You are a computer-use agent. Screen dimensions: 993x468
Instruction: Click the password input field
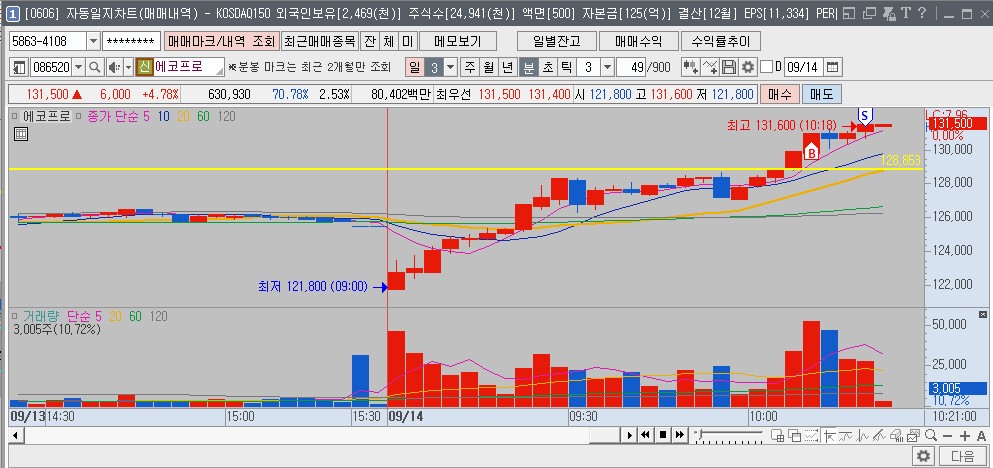click(x=131, y=41)
